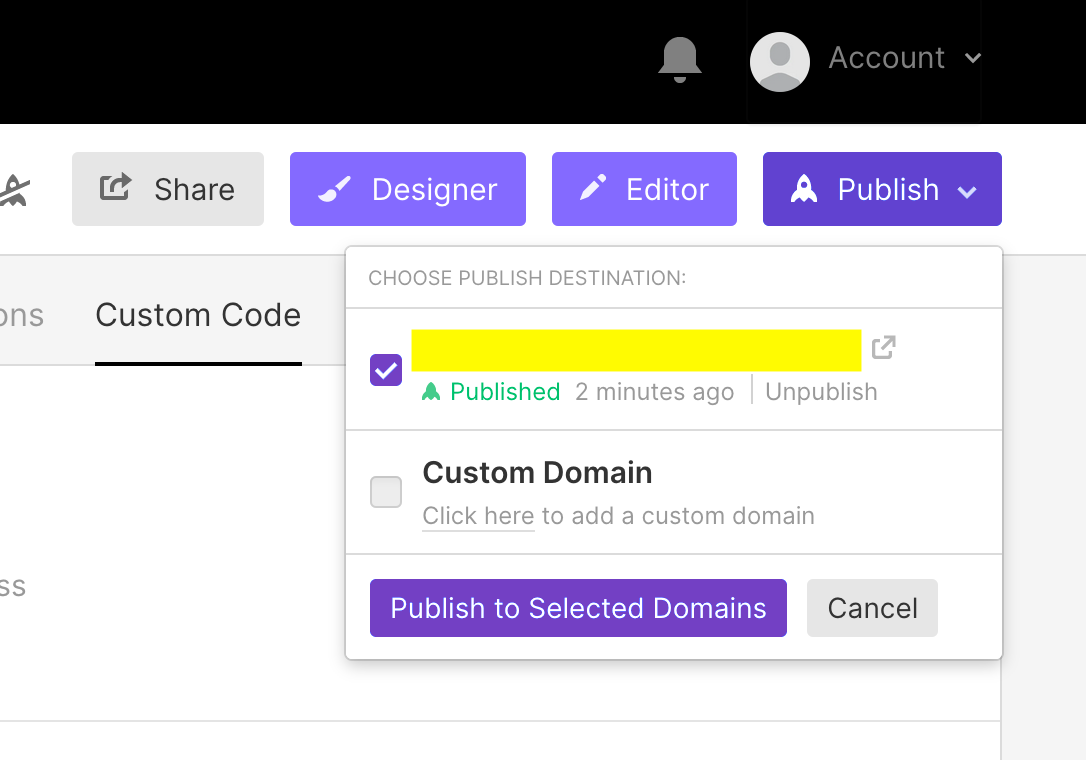The width and height of the screenshot is (1086, 760).
Task: Switch to the Custom Code tab
Action: click(x=198, y=316)
